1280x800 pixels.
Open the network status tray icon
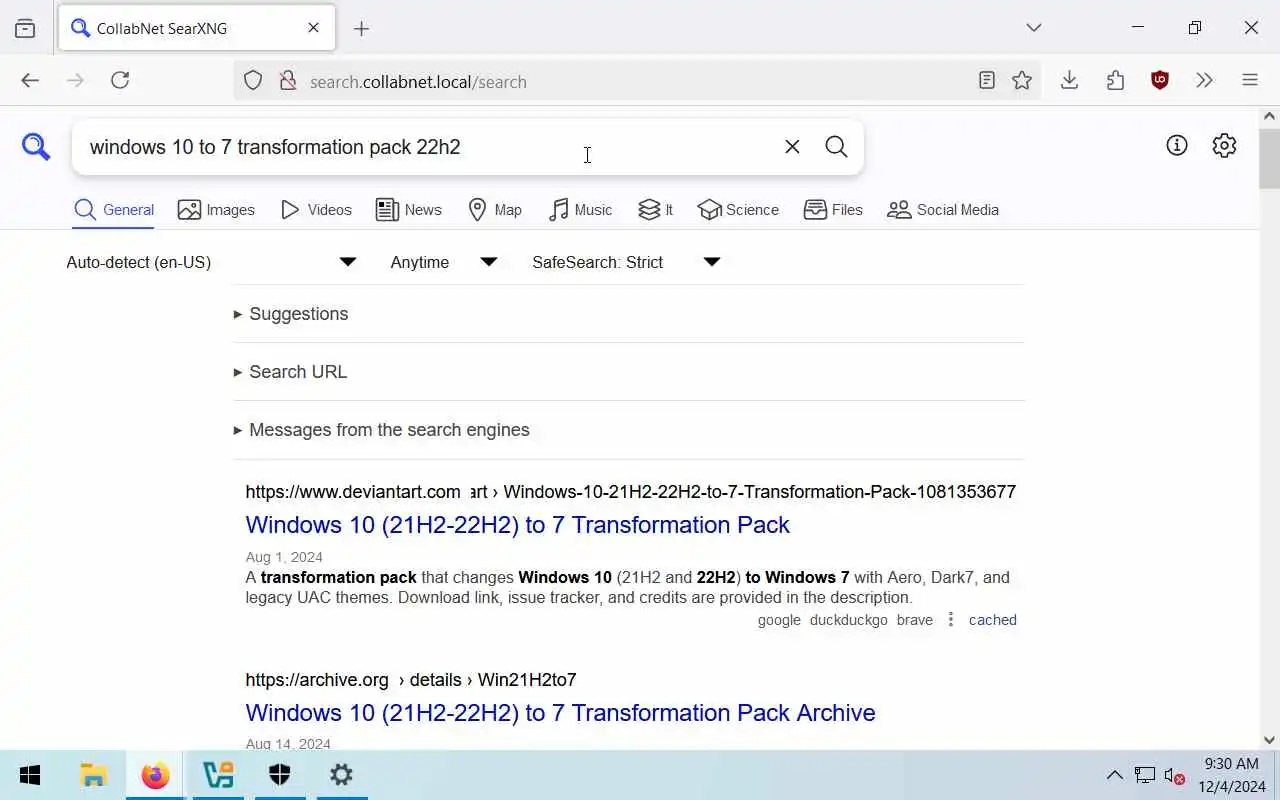click(x=1144, y=776)
